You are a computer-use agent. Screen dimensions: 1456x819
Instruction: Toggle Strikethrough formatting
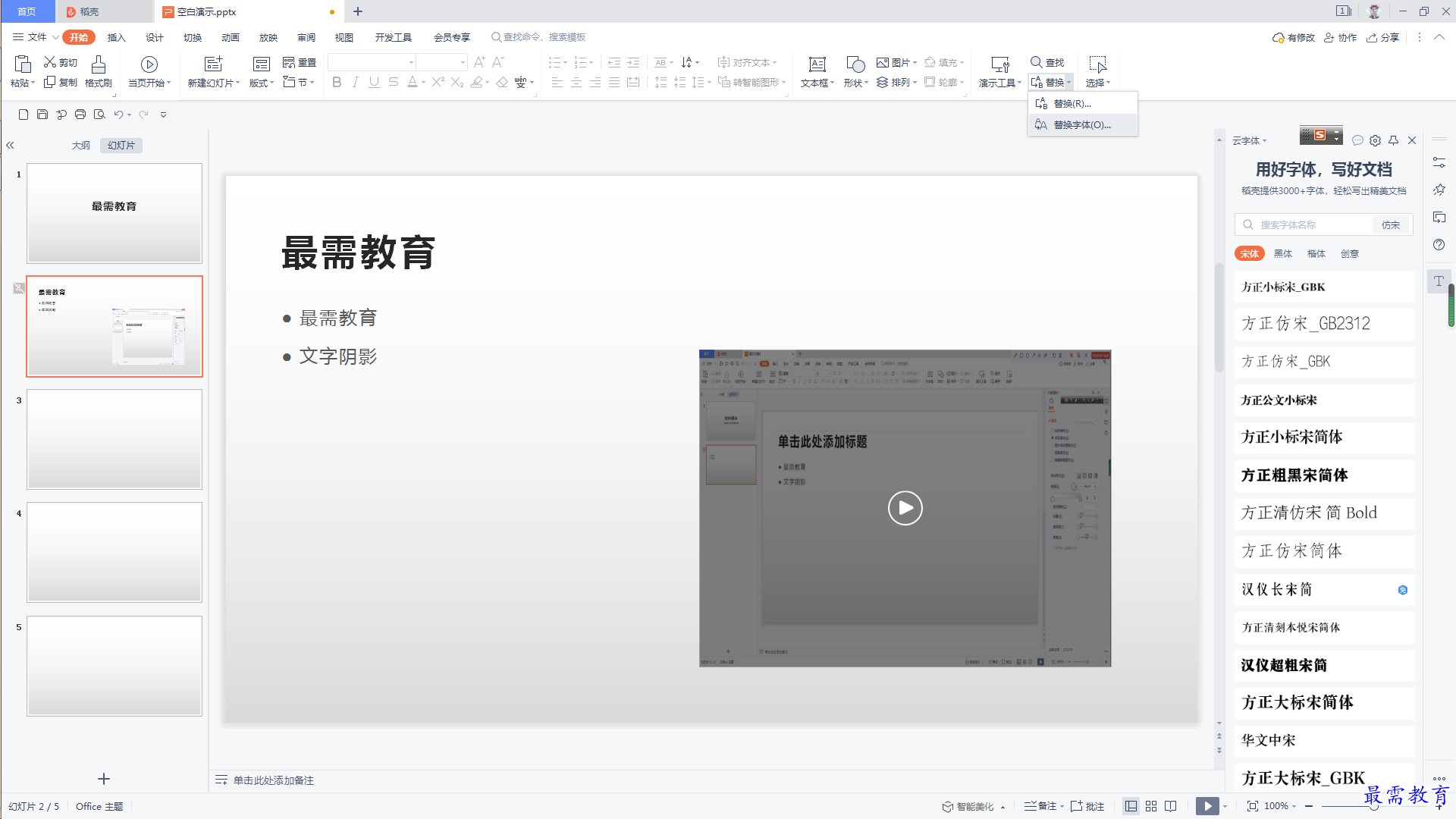click(393, 82)
